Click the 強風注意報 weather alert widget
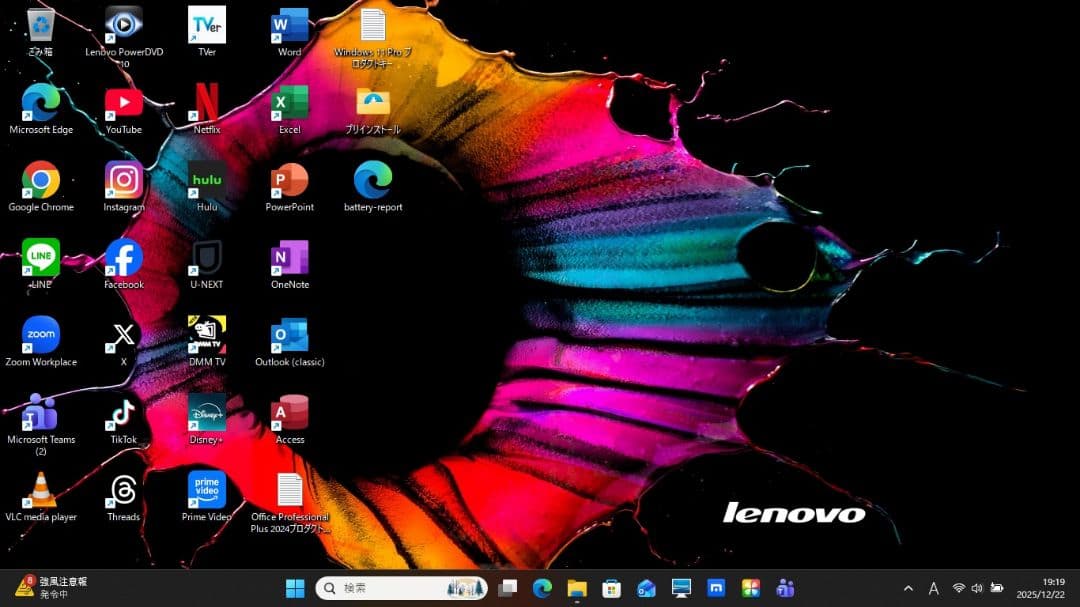The width and height of the screenshot is (1080, 607). point(45,588)
